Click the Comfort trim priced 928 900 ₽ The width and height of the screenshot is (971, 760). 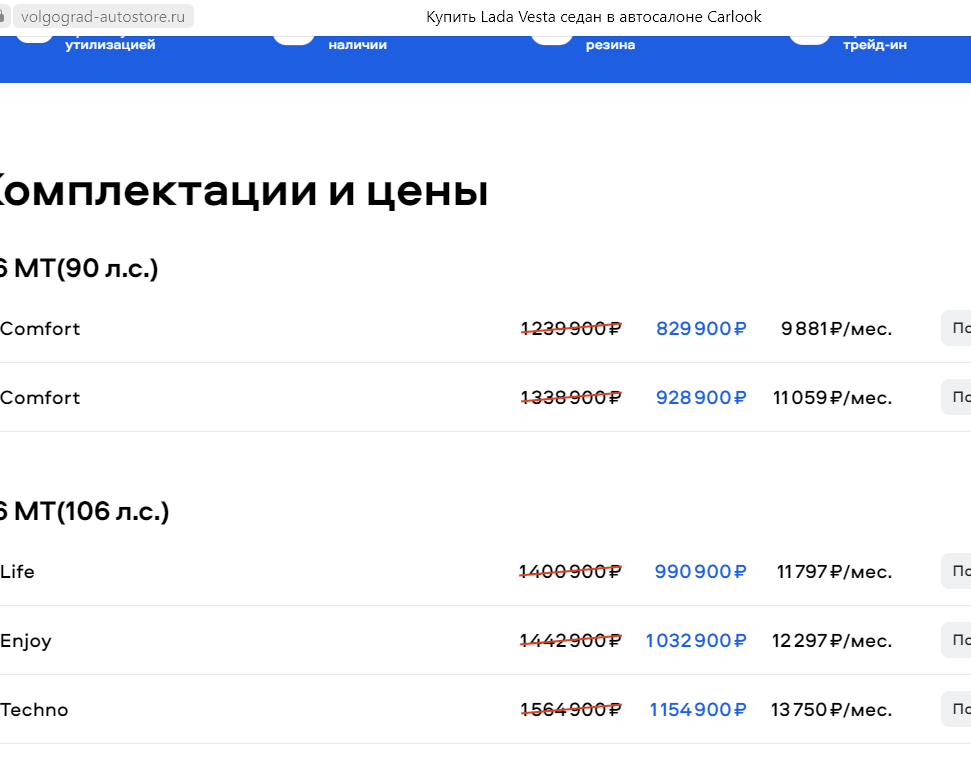[40, 397]
